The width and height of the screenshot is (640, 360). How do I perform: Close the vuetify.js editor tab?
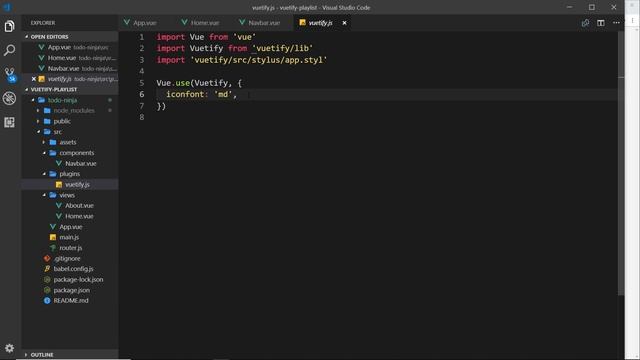tap(344, 23)
